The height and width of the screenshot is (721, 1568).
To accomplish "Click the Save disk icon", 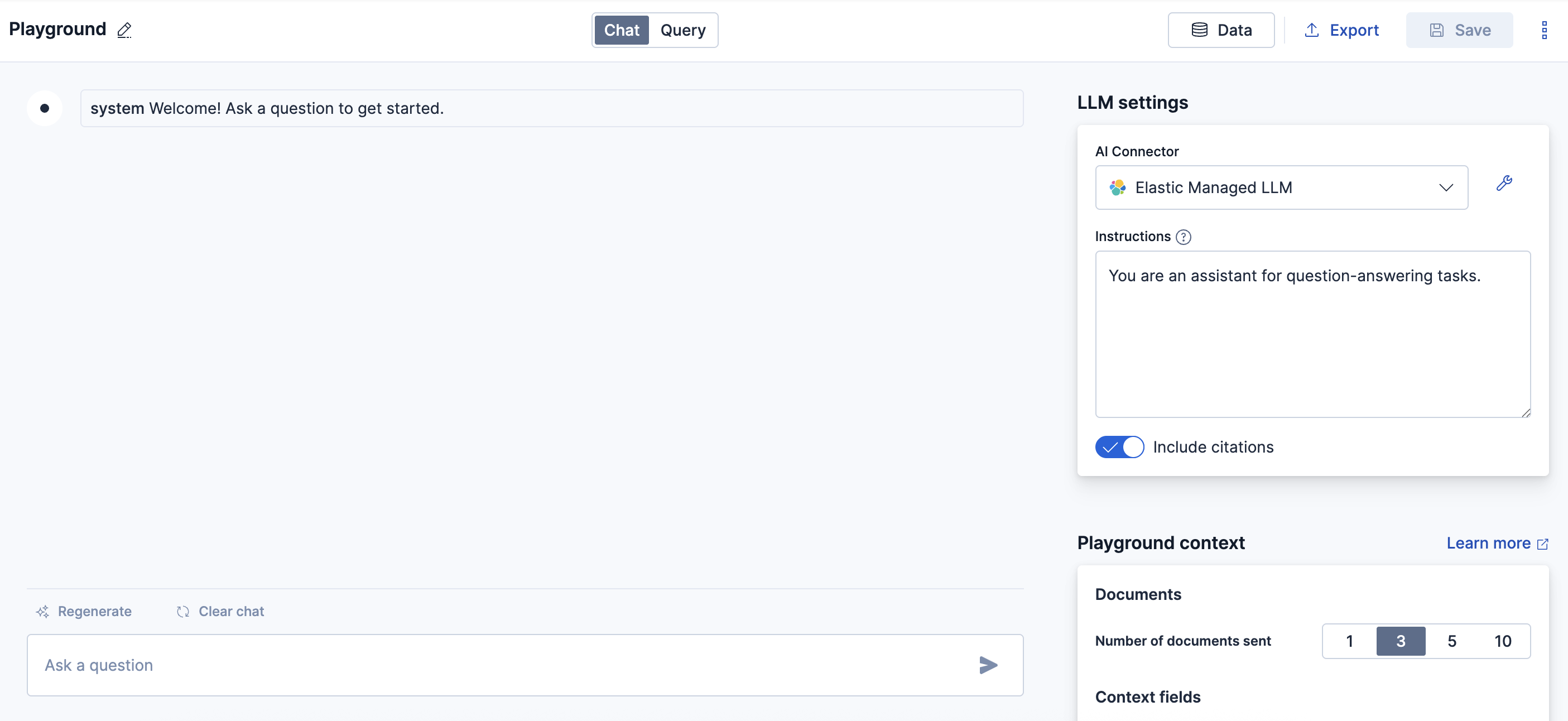I will click(x=1437, y=30).
